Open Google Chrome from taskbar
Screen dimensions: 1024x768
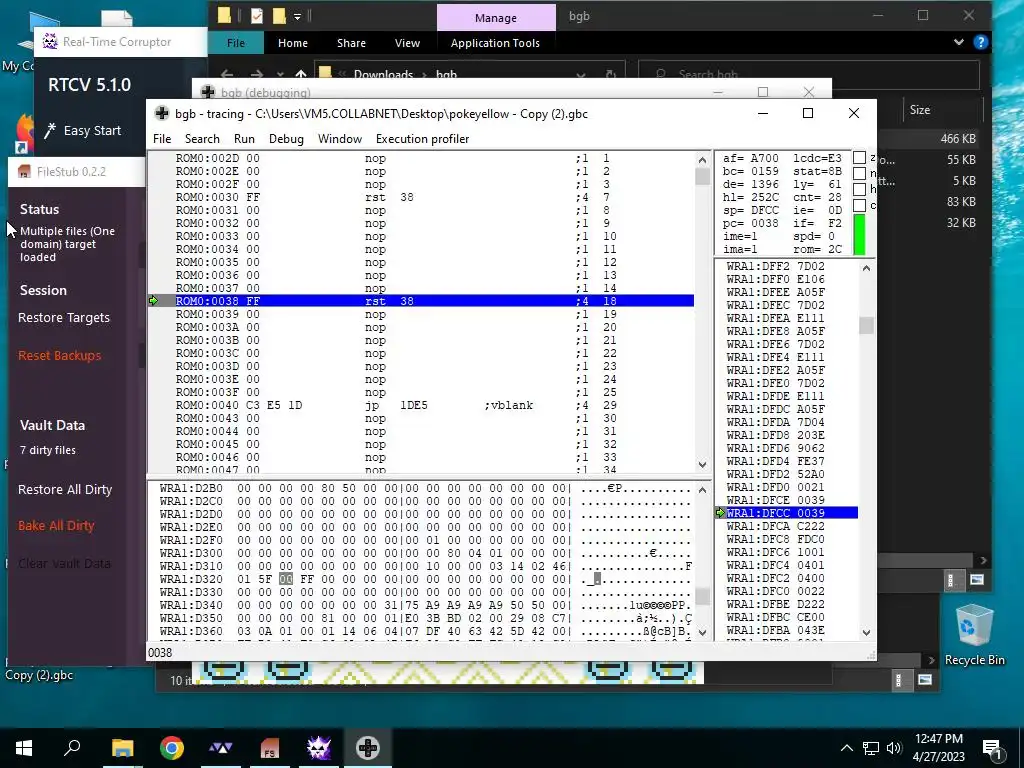[x=172, y=748]
